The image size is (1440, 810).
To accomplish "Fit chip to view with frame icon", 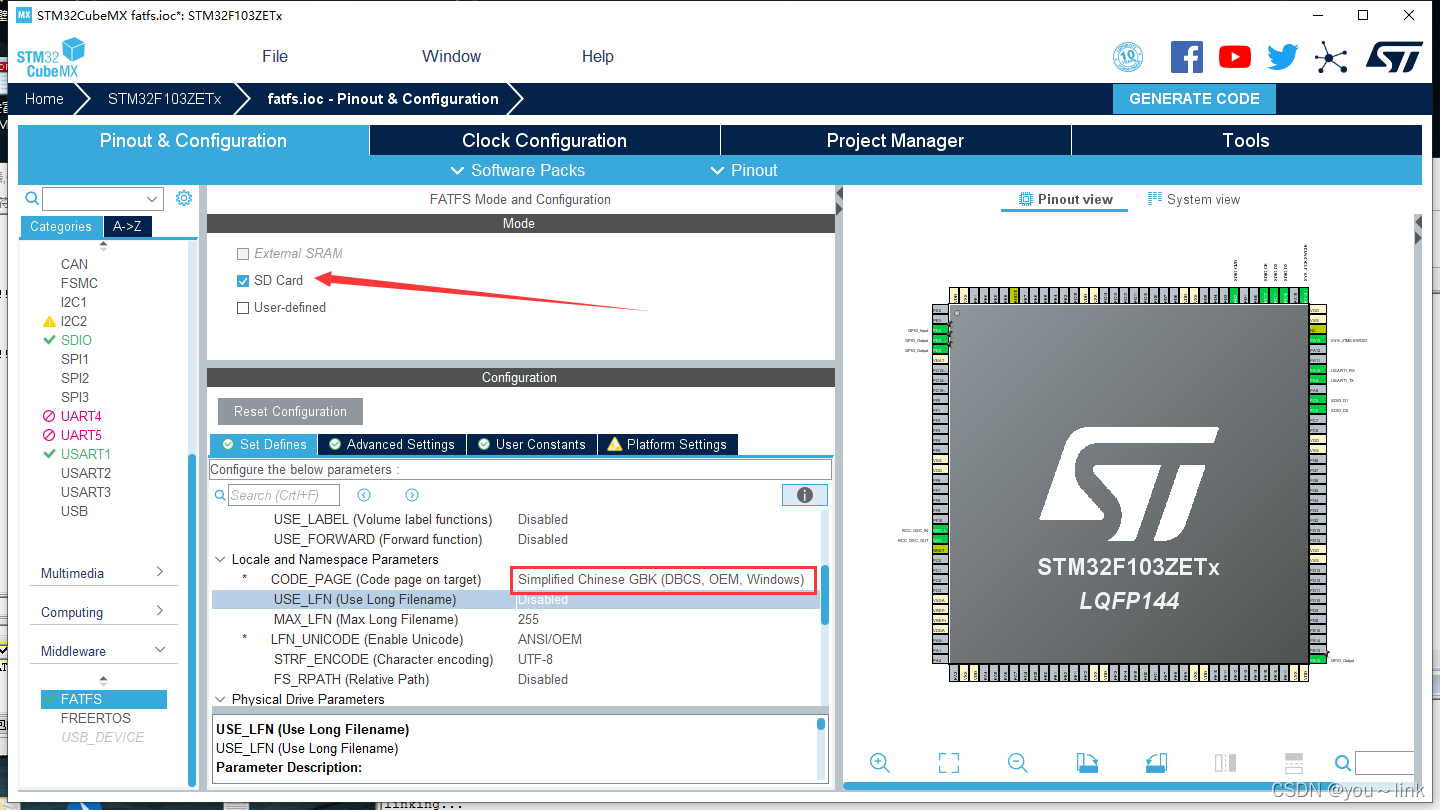I will click(x=949, y=763).
